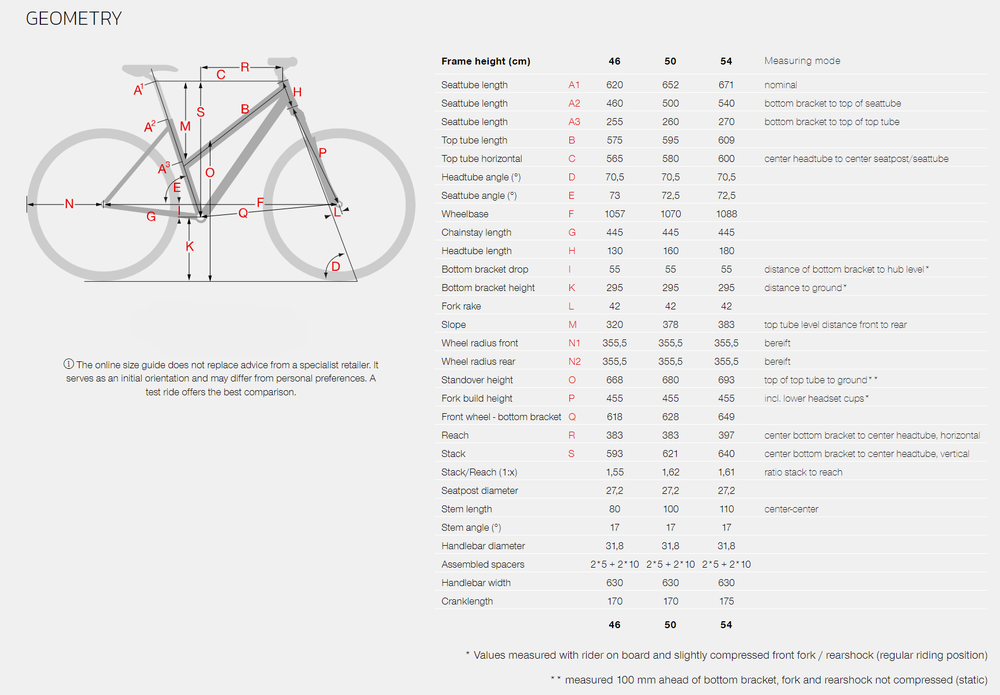
Task: Click the red "Q" marker on the bike diagram
Action: [243, 213]
